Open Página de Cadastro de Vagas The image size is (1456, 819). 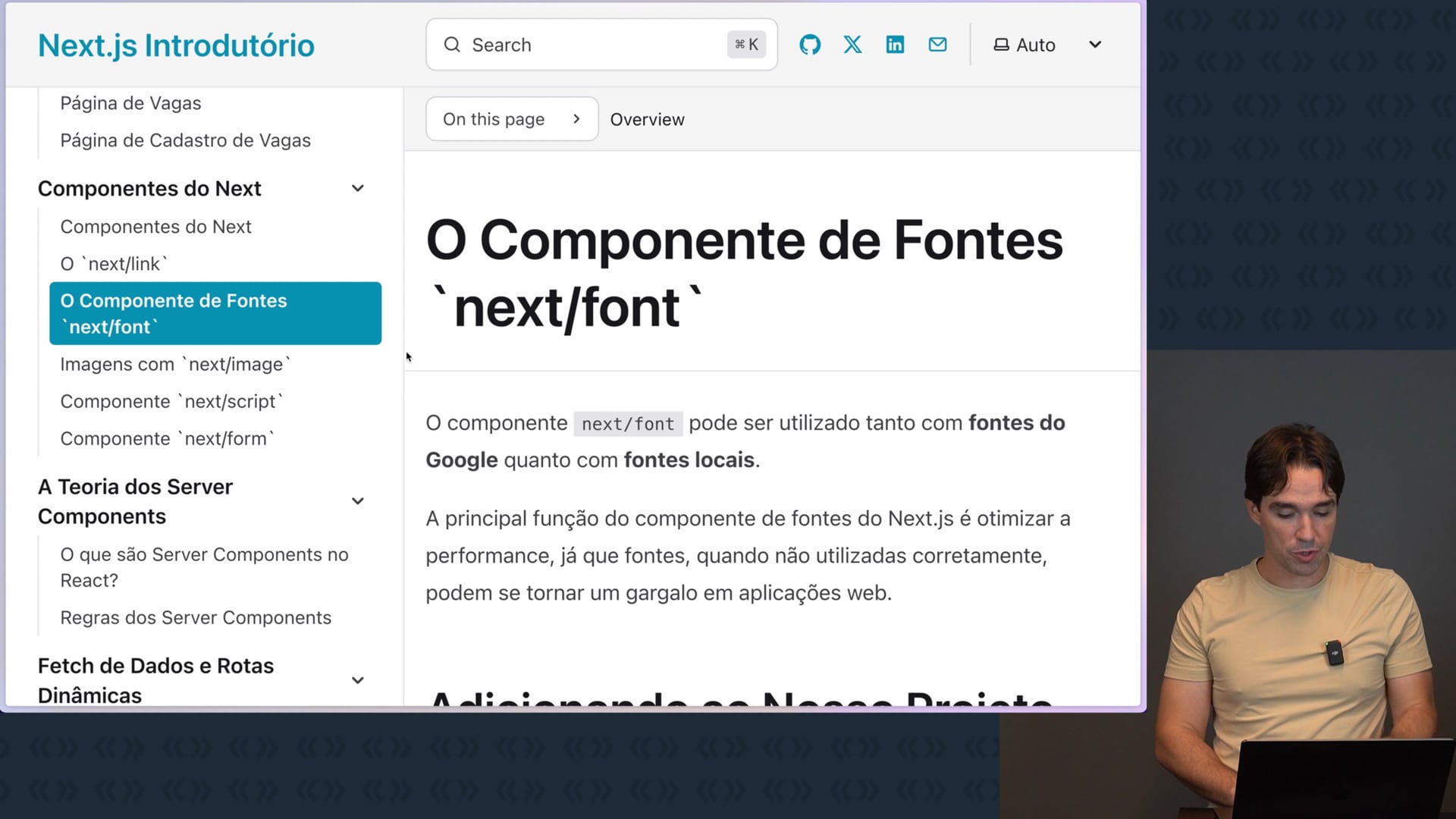point(185,140)
